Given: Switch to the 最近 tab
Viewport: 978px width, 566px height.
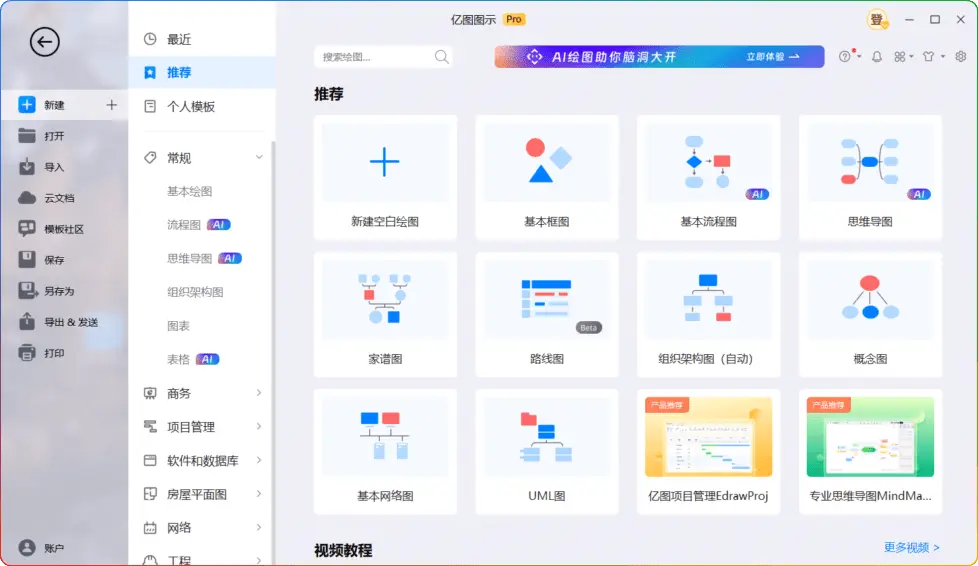Looking at the screenshot, I should (x=179, y=39).
